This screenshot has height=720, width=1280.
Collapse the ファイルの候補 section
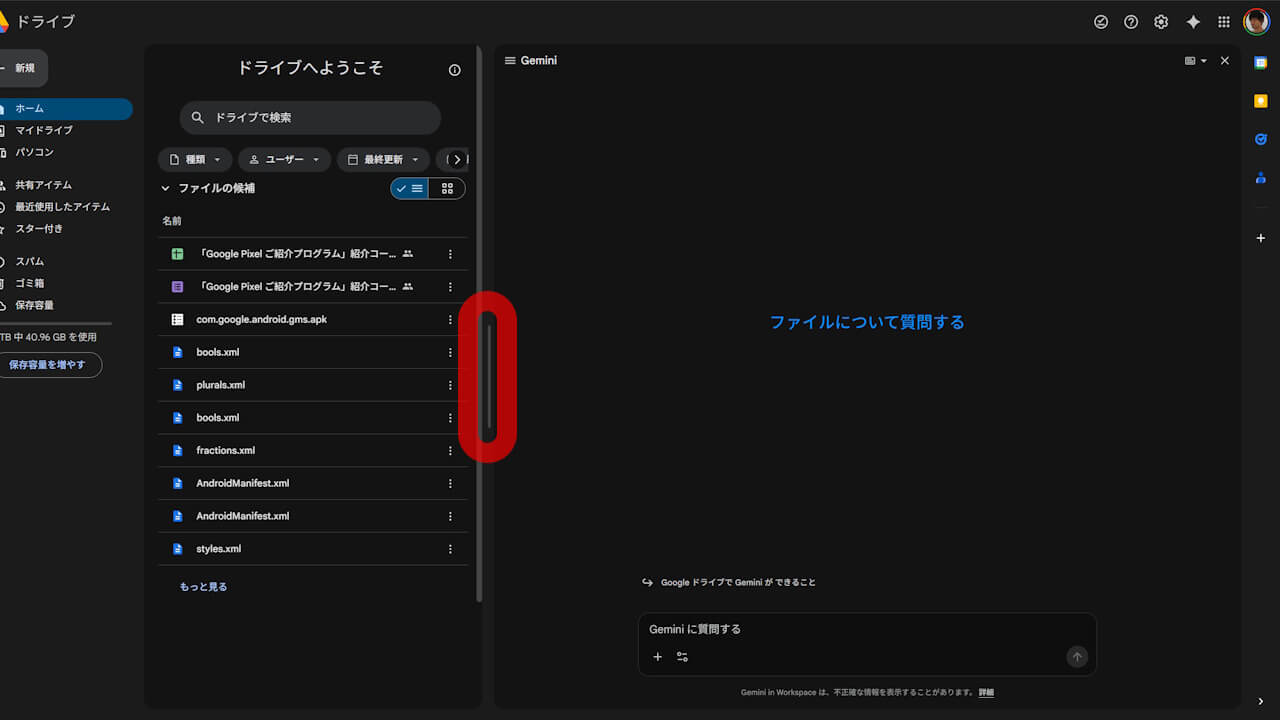pyautogui.click(x=166, y=188)
